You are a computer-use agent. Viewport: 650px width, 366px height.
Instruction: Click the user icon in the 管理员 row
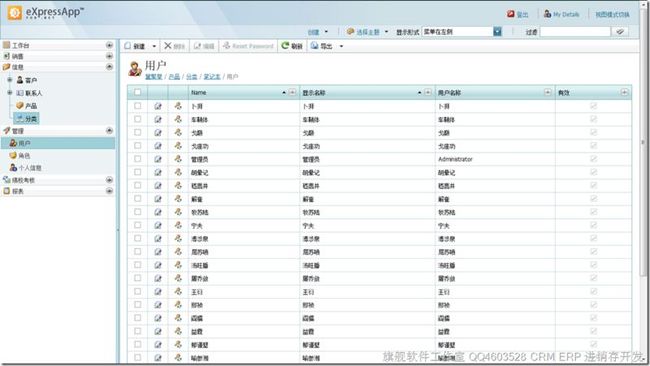pos(178,159)
